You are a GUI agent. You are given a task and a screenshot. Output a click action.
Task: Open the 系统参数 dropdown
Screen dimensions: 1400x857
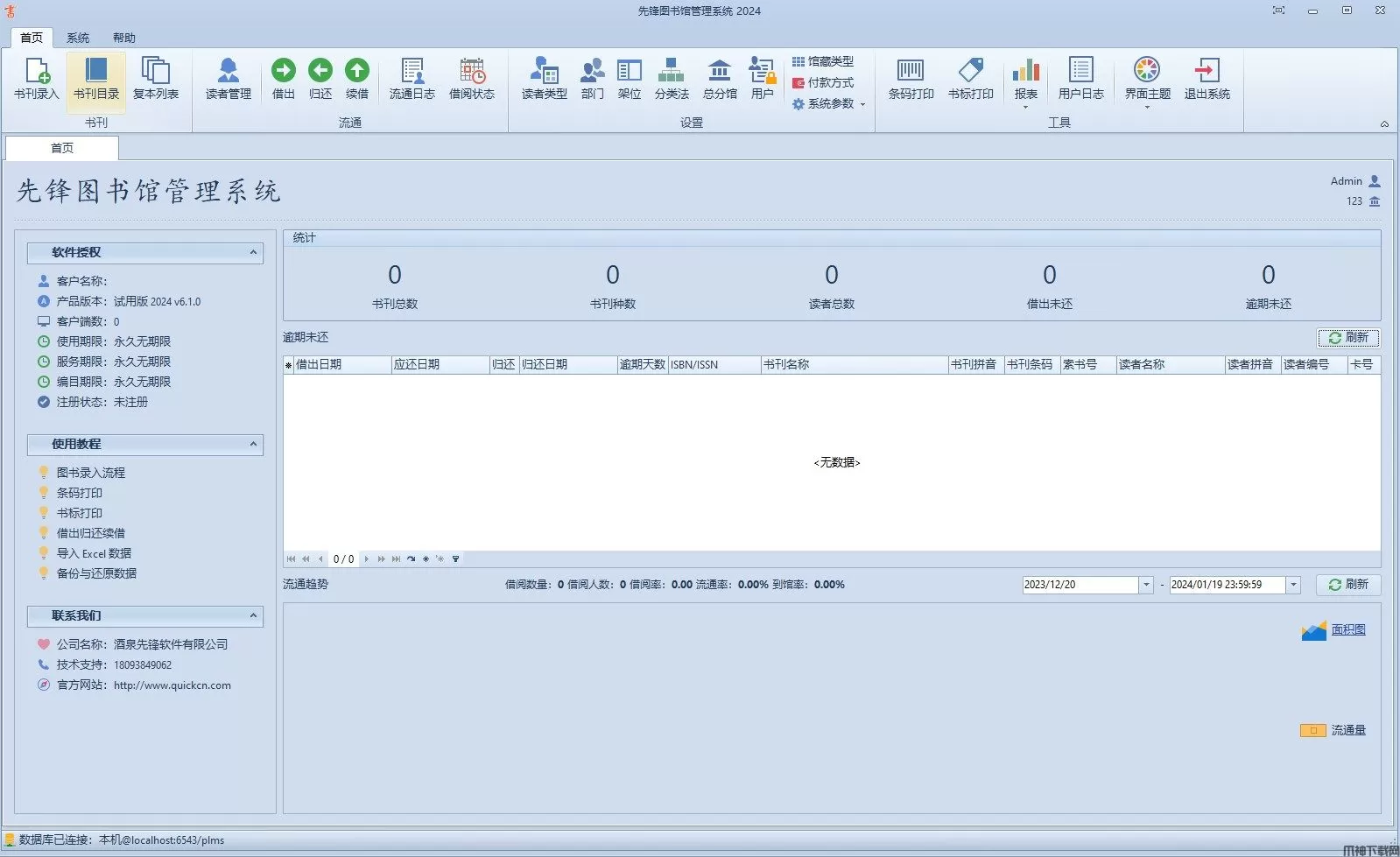coord(829,103)
